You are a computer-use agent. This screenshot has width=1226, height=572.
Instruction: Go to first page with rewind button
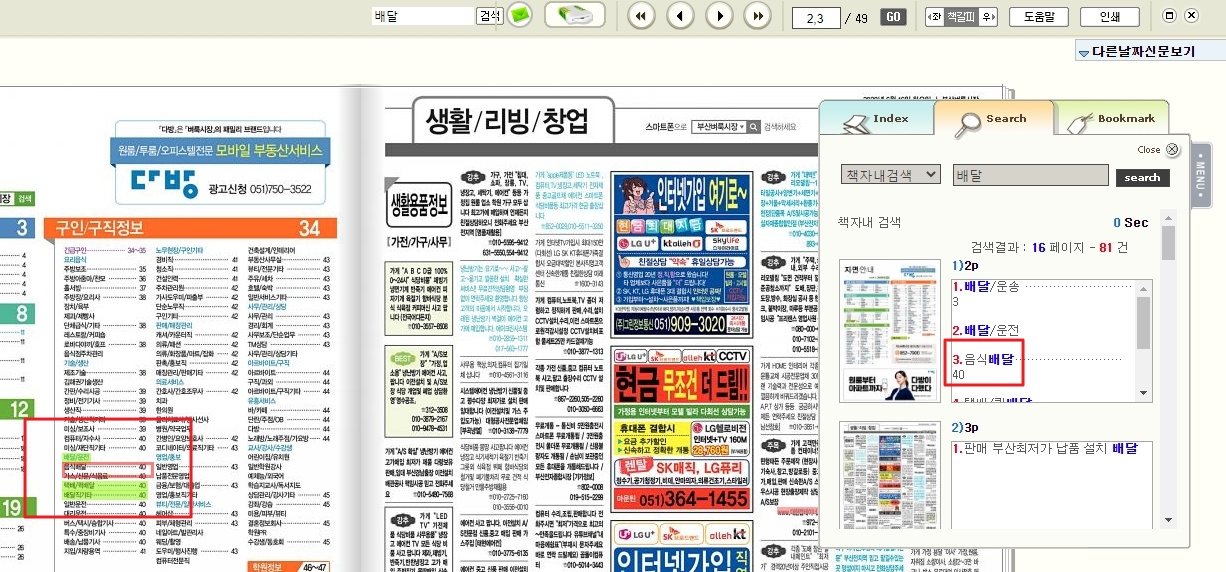click(641, 16)
